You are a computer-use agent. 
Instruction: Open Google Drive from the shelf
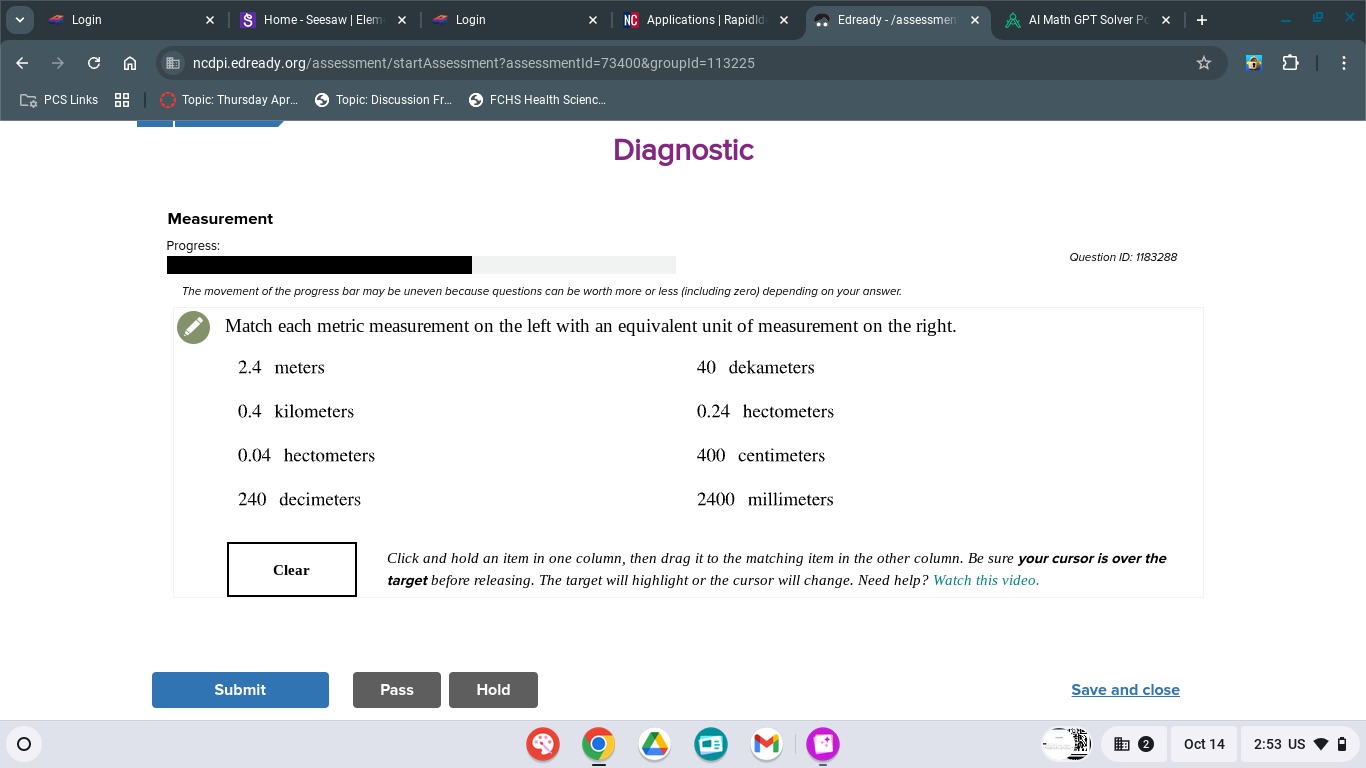pos(655,744)
